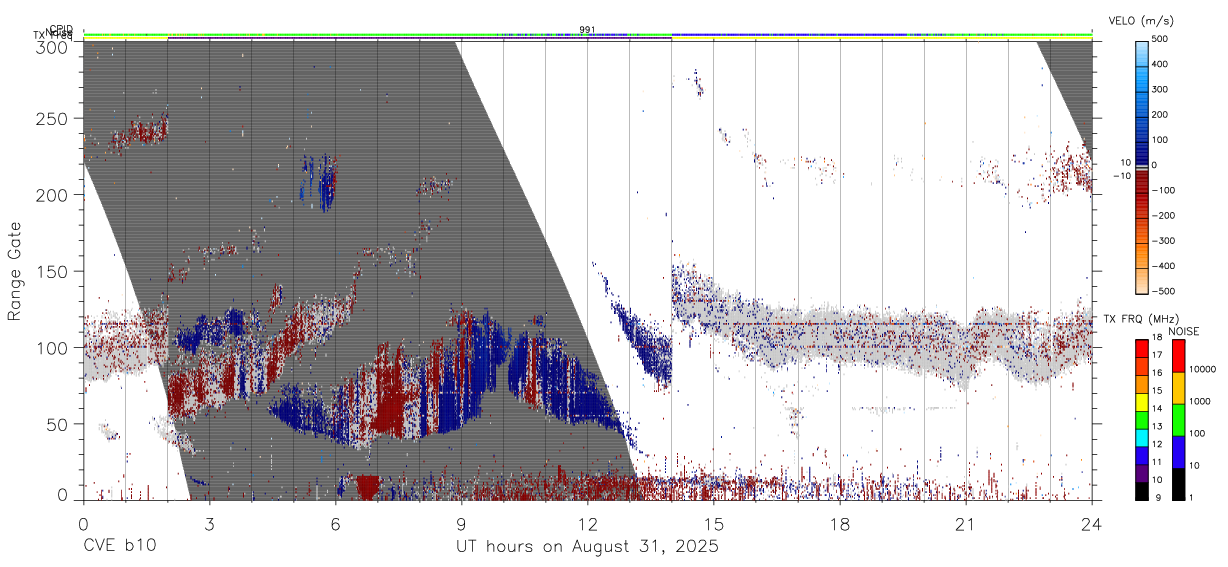Click the "UT hours on August 31, 2025" label

[x=587, y=546]
